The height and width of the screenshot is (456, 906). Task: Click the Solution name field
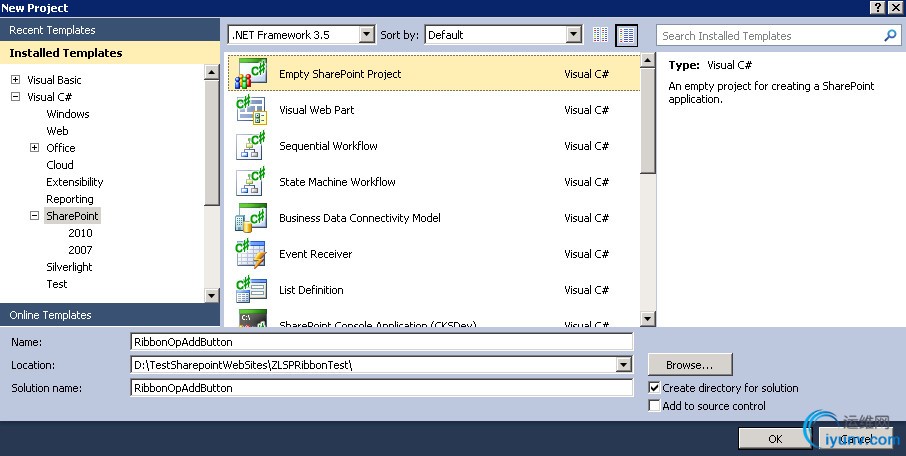pos(381,388)
